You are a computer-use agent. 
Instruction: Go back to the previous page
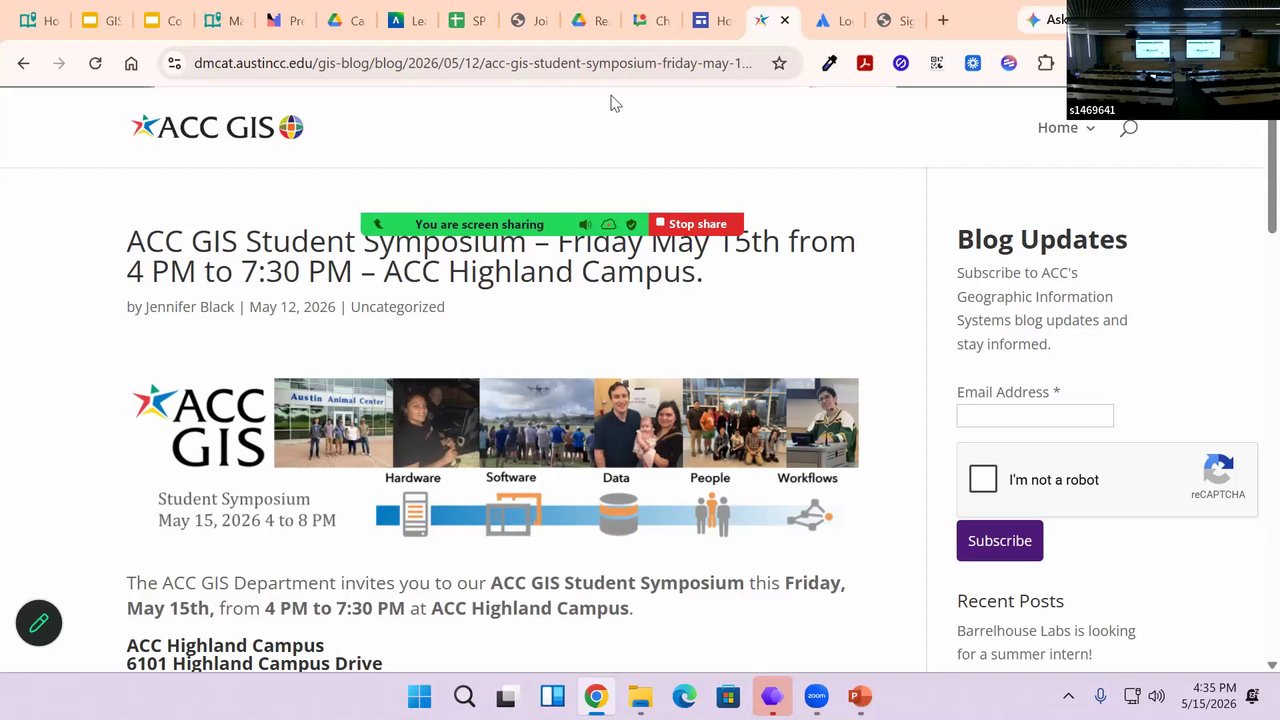point(24,63)
